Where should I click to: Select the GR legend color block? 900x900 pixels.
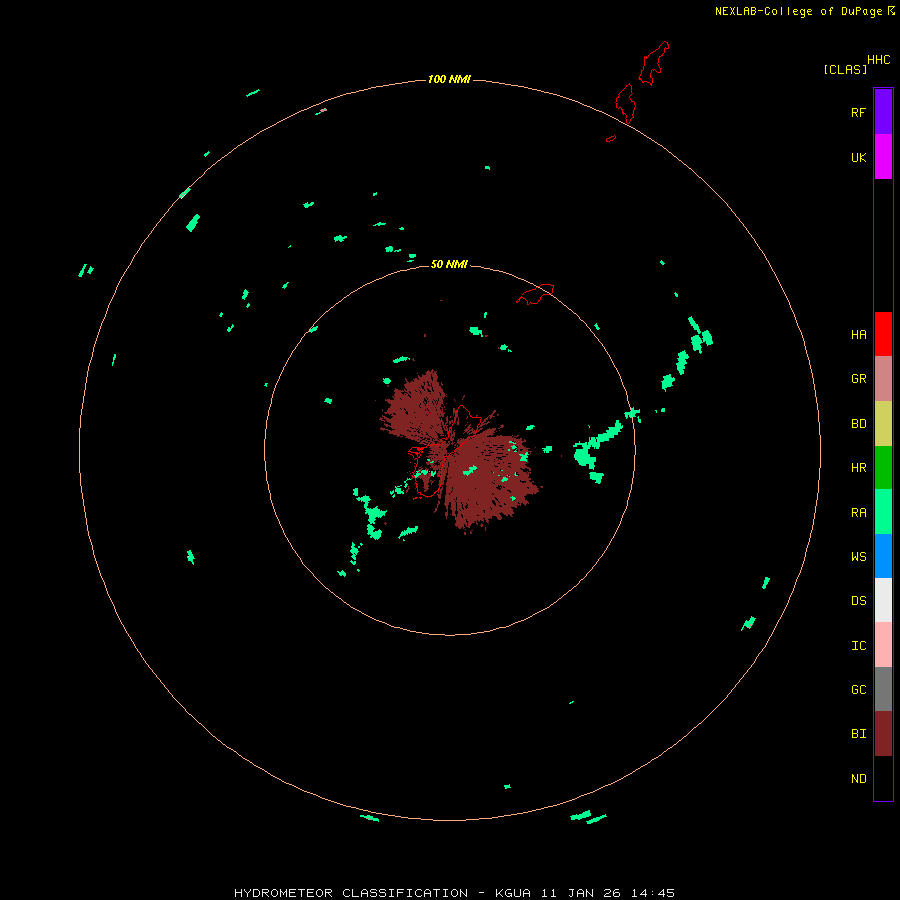tap(883, 378)
